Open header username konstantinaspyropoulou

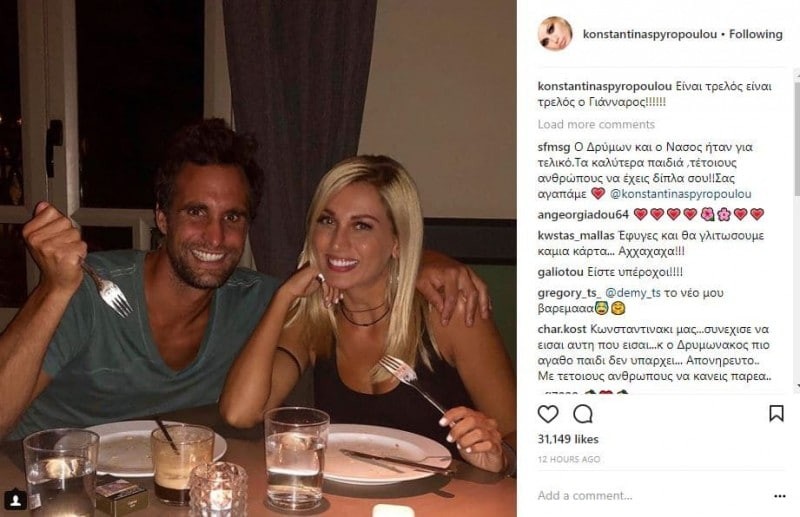pos(649,34)
